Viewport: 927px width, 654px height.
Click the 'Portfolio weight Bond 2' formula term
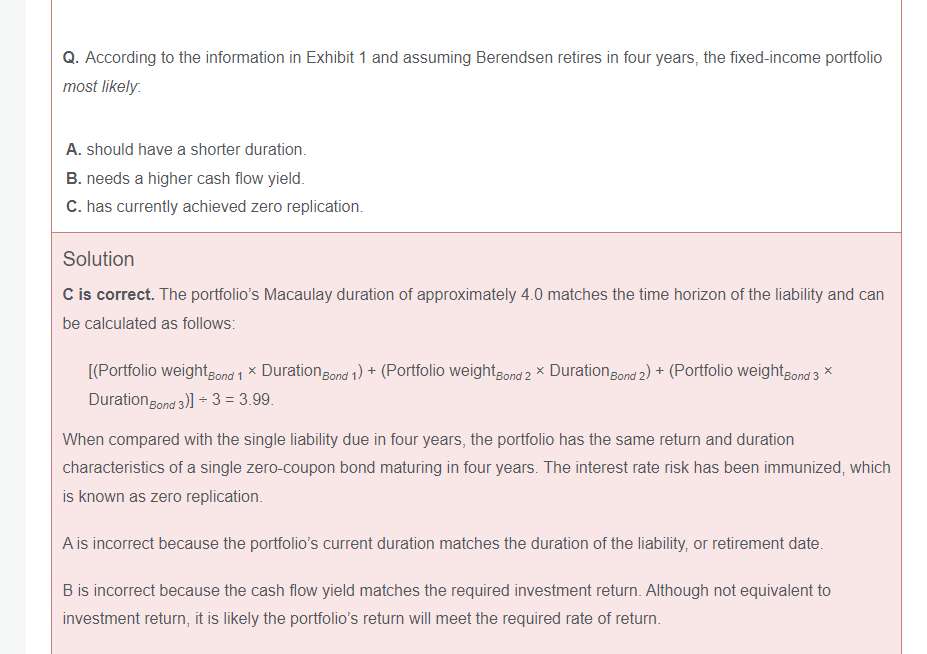[457, 372]
